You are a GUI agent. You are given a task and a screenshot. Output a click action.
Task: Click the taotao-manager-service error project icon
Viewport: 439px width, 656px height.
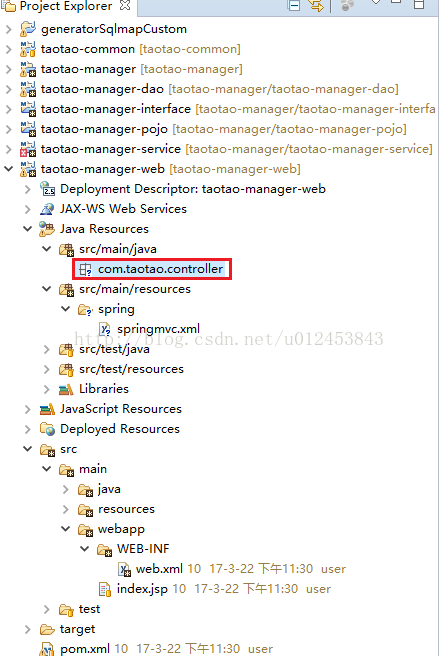click(x=28, y=149)
